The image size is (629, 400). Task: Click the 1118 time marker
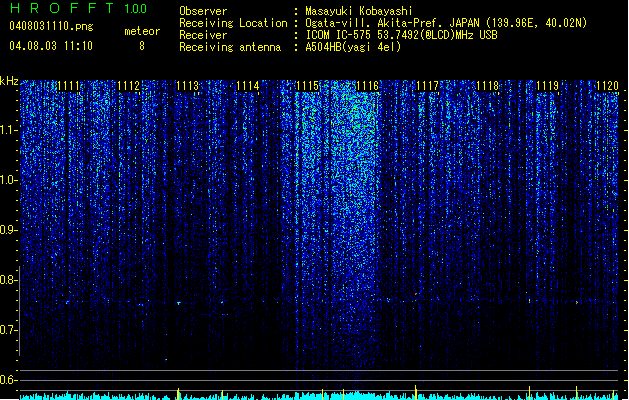[x=487, y=86]
